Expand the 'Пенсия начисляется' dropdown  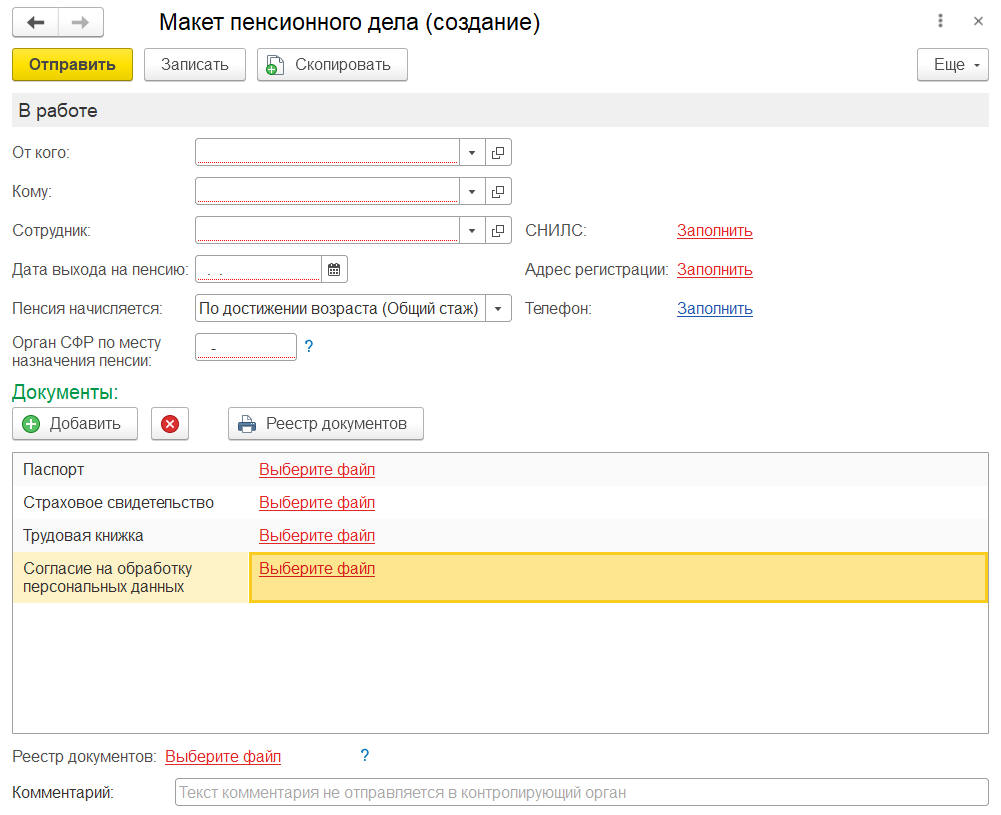[498, 308]
